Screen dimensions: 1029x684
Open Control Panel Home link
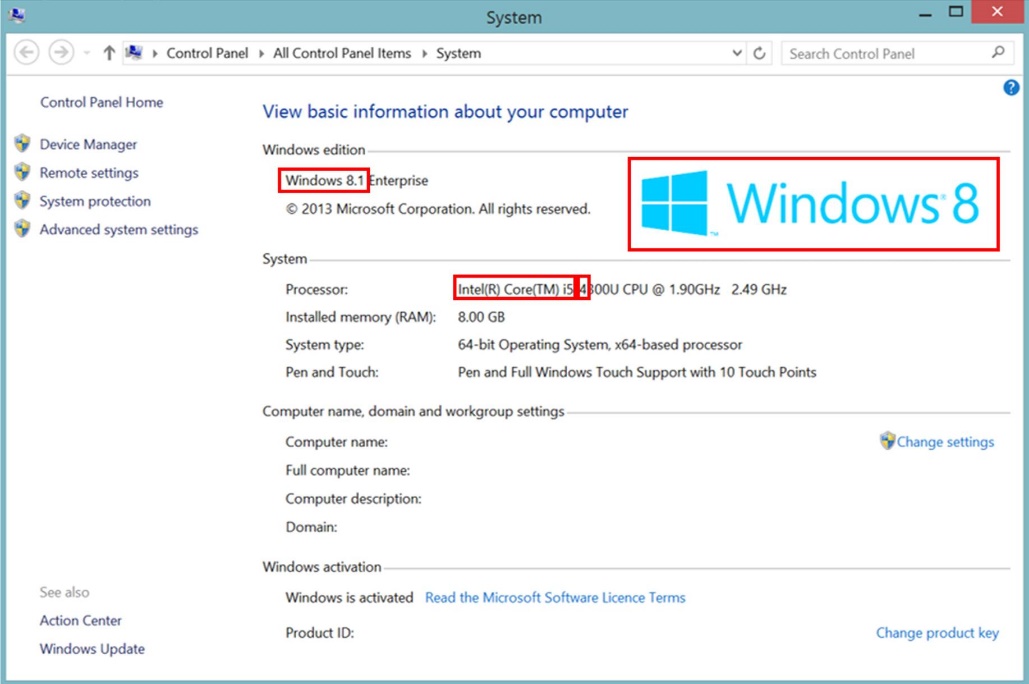pyautogui.click(x=102, y=102)
